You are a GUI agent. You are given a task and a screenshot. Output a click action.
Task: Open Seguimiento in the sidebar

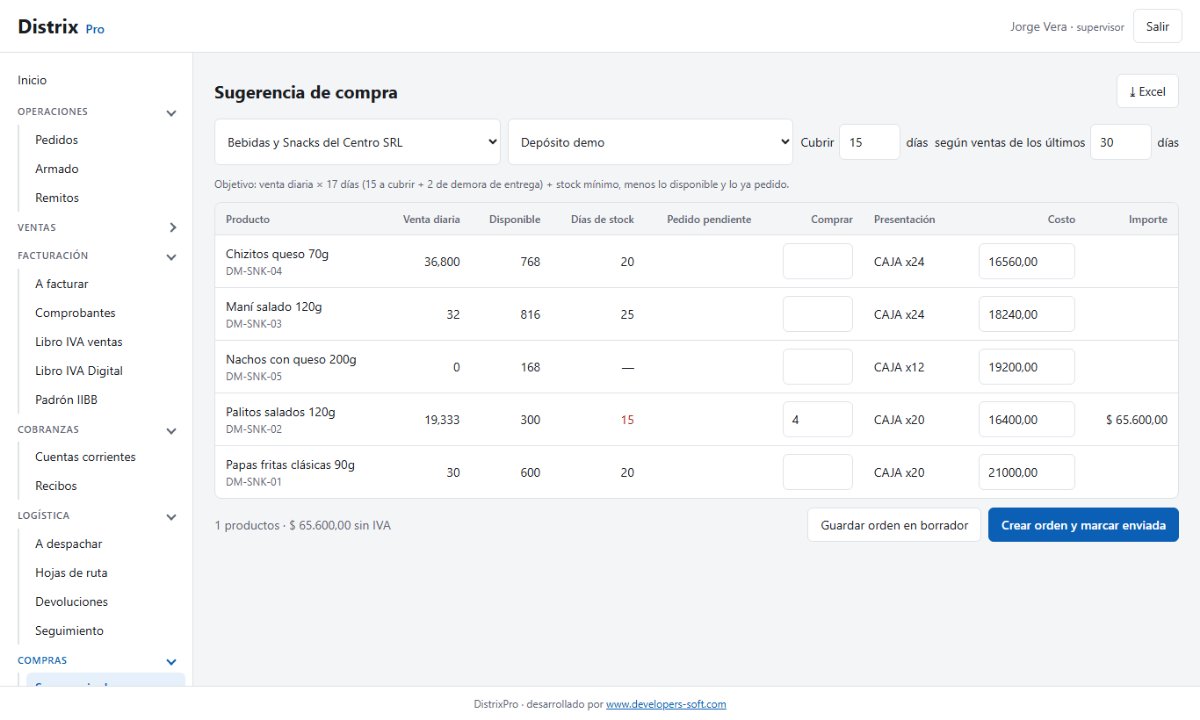[x=69, y=631]
